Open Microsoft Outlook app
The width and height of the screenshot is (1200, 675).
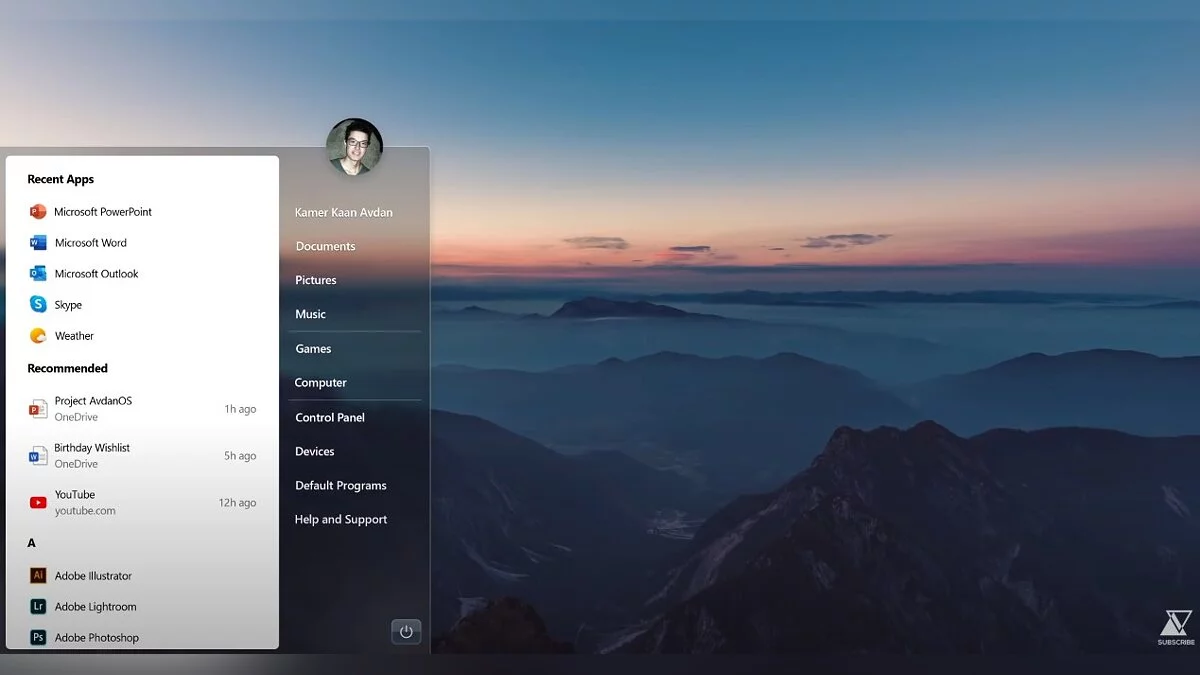96,274
